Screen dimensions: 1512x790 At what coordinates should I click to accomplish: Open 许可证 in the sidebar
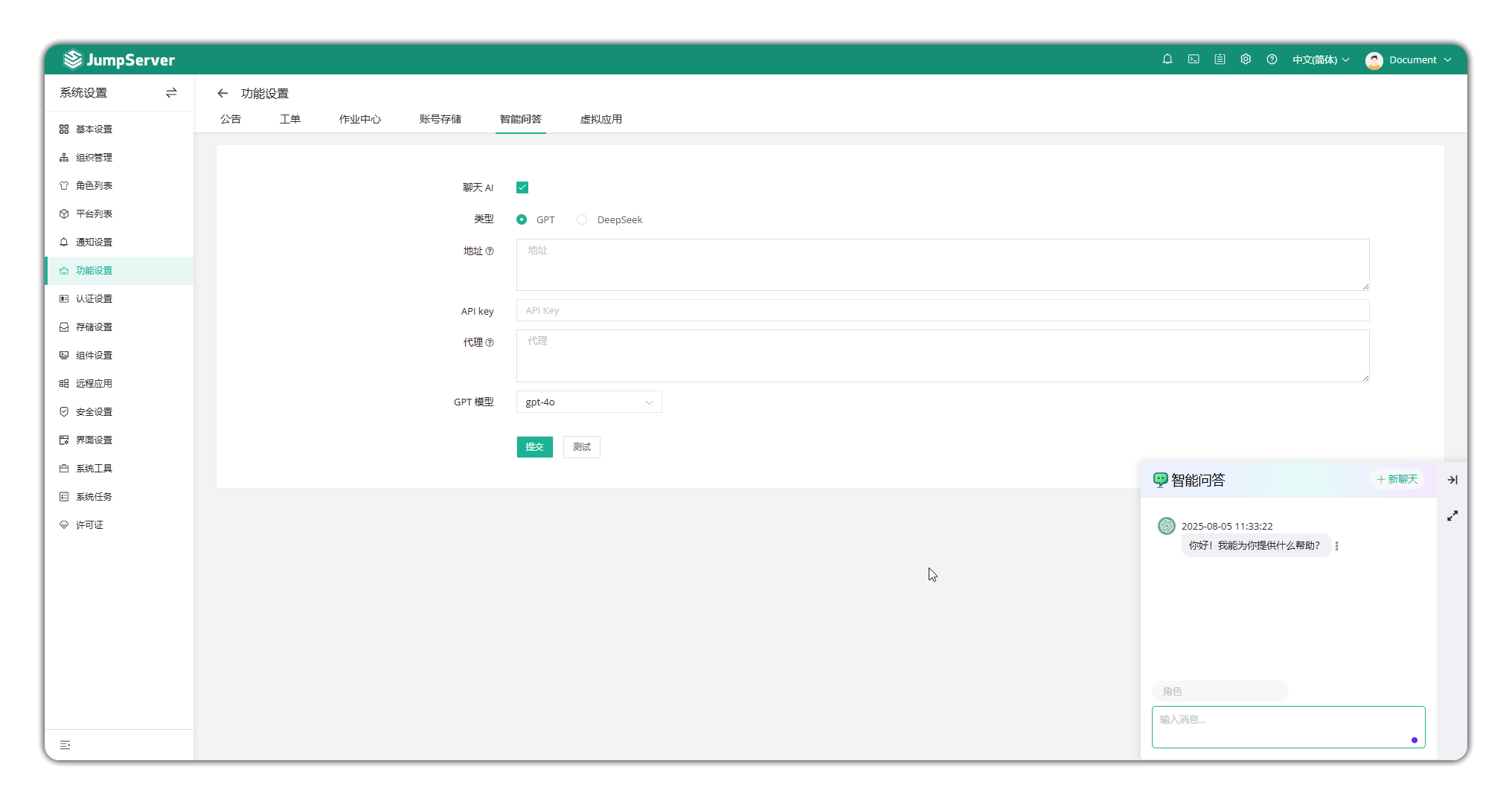click(x=119, y=525)
